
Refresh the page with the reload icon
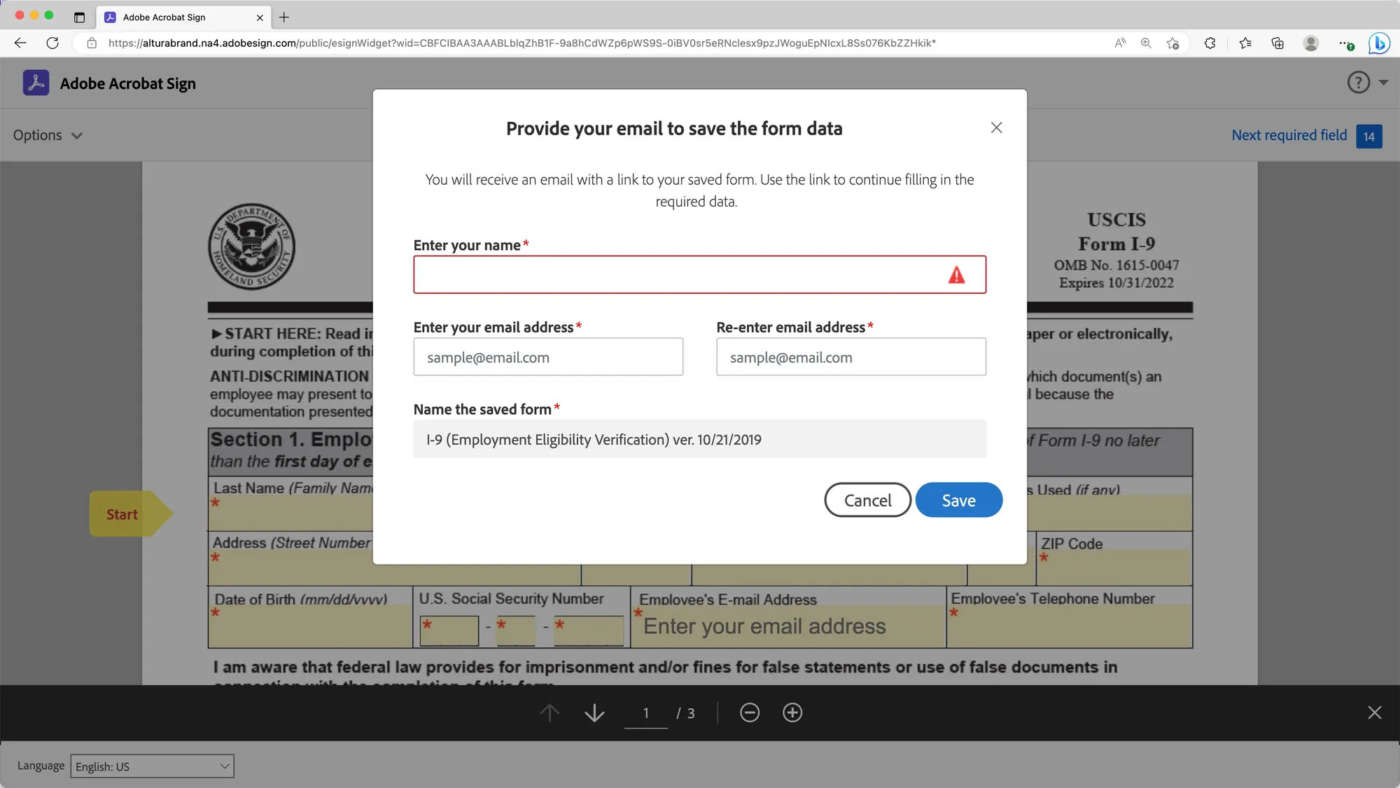point(52,43)
